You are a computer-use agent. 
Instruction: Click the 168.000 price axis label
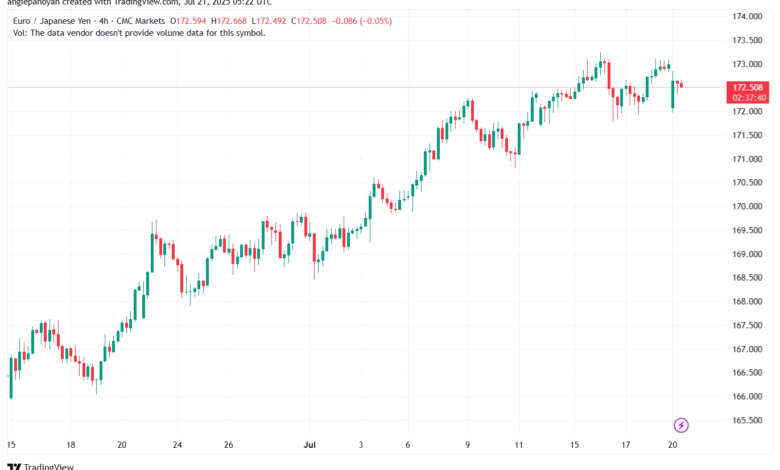point(747,301)
